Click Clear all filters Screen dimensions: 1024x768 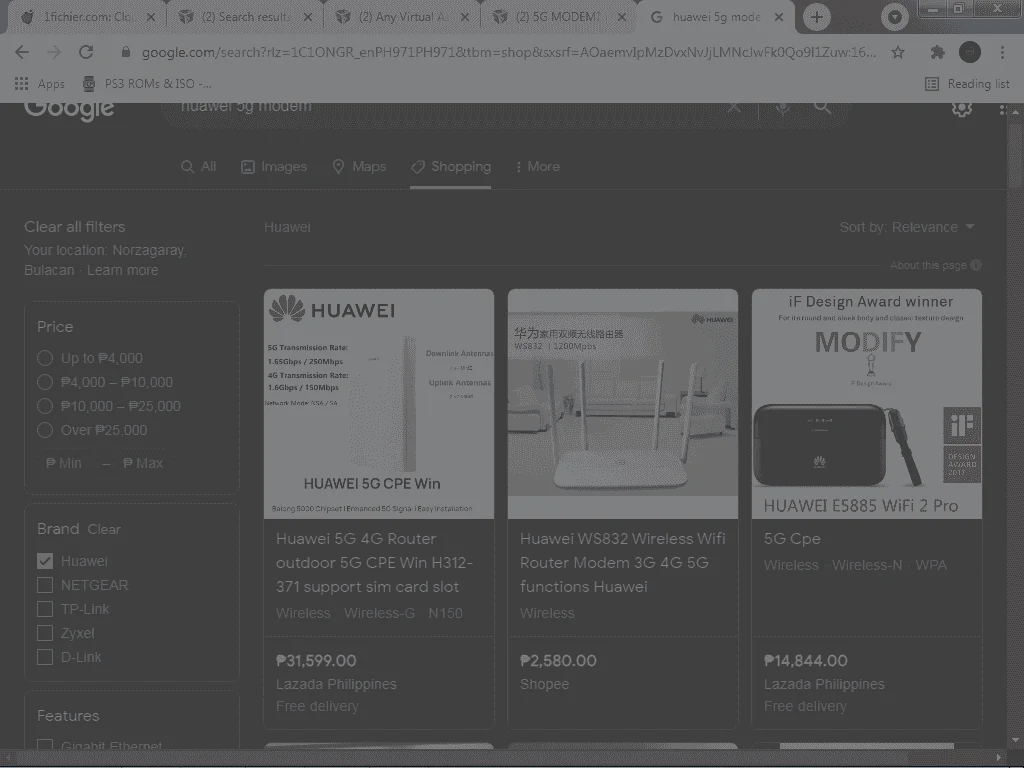[x=74, y=227]
